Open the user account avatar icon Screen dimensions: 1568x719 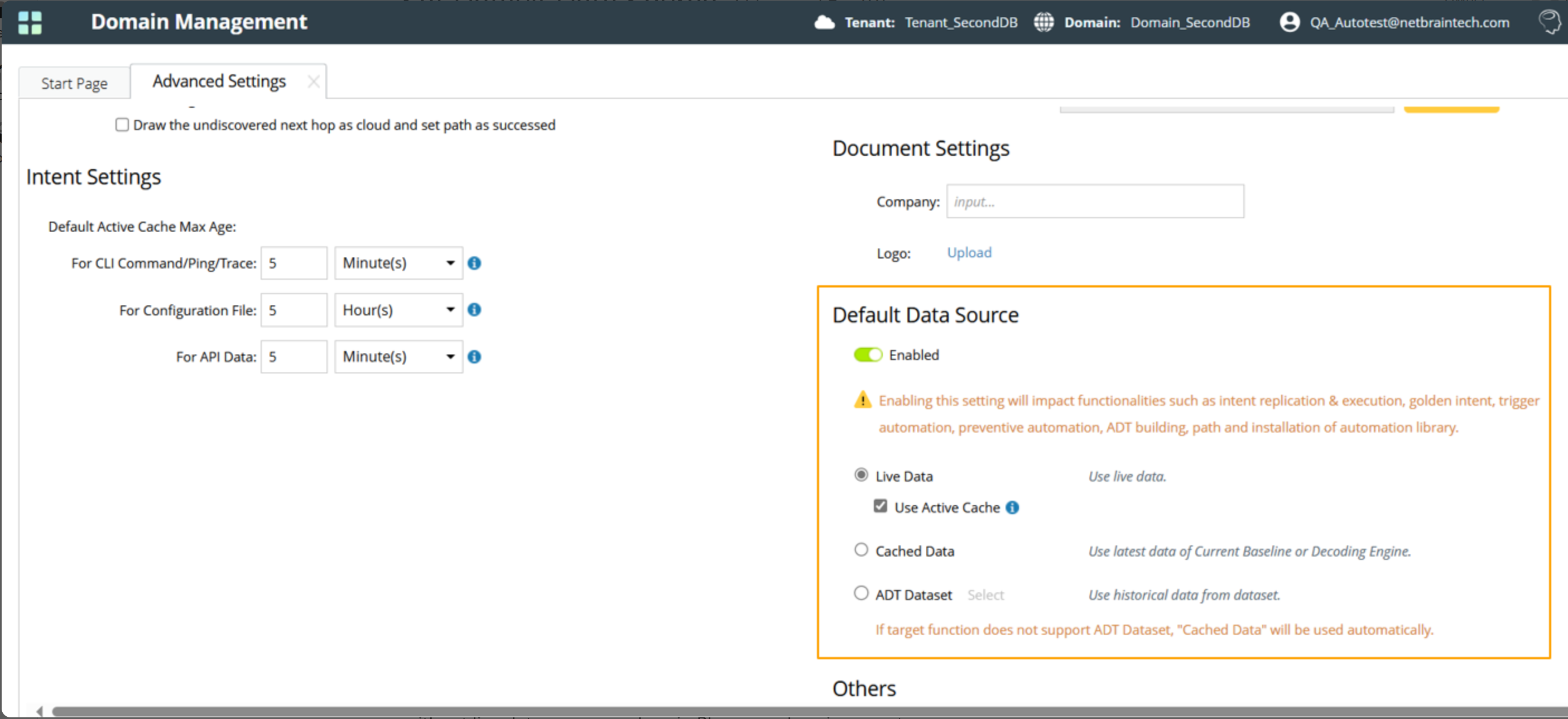coord(1289,22)
